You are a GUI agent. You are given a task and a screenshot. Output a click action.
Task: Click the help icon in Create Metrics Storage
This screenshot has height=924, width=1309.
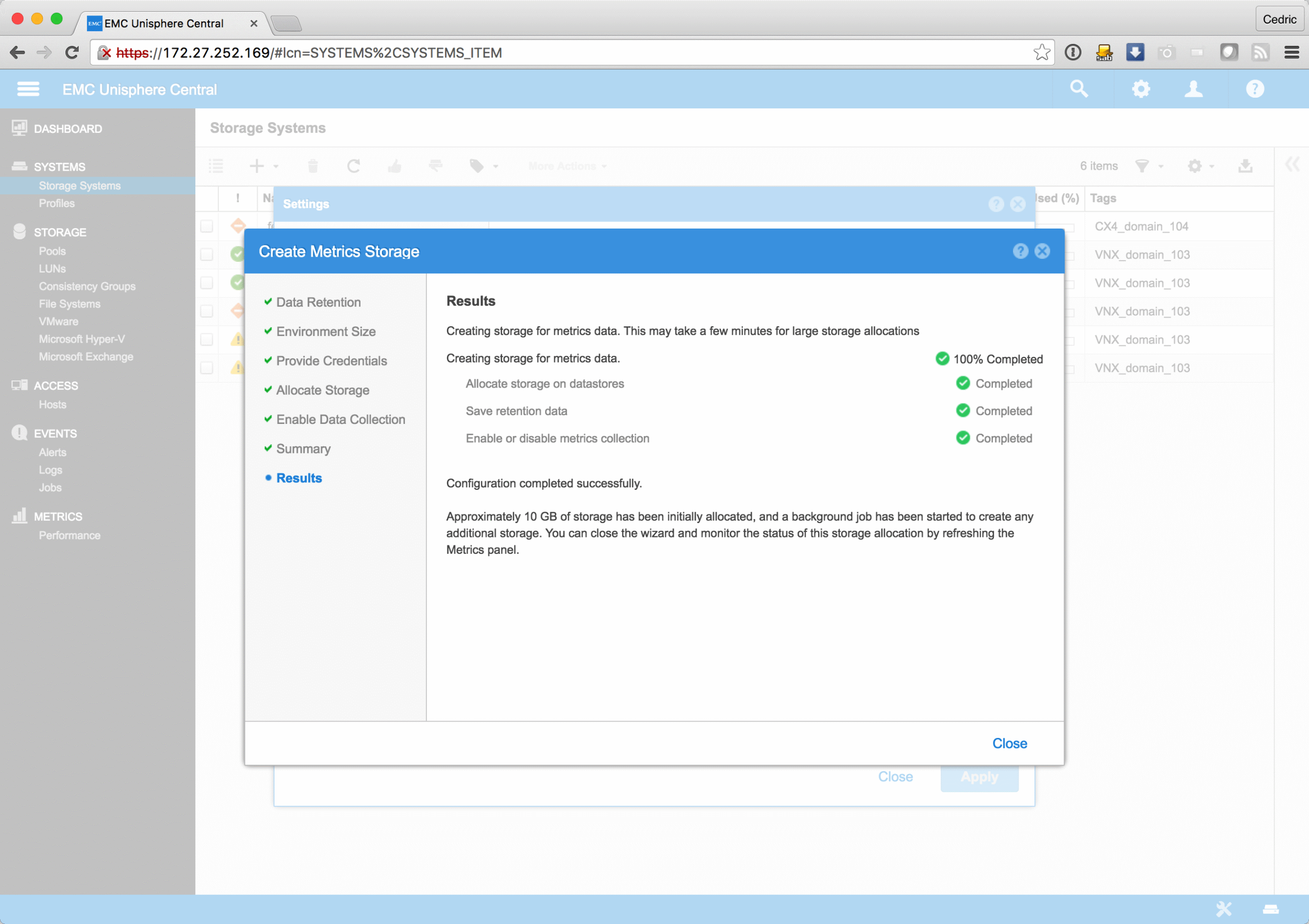1021,251
